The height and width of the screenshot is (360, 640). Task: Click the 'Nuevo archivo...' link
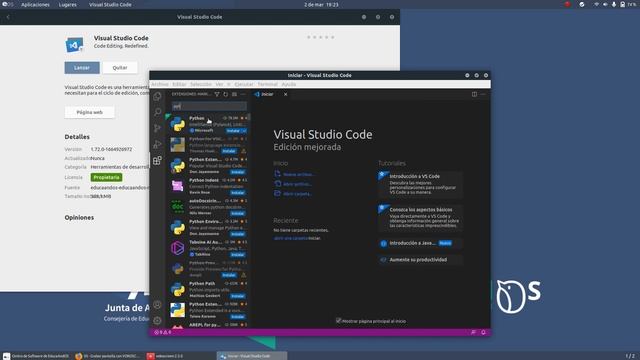point(298,174)
